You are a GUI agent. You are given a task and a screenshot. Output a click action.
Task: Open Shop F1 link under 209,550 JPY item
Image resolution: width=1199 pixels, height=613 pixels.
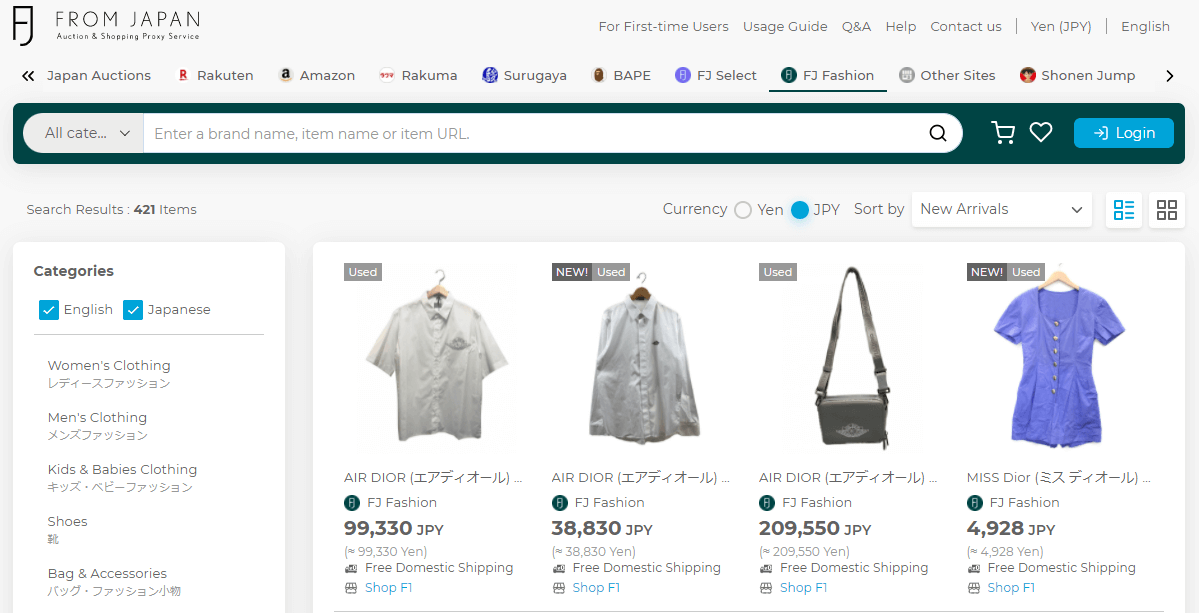pos(804,588)
